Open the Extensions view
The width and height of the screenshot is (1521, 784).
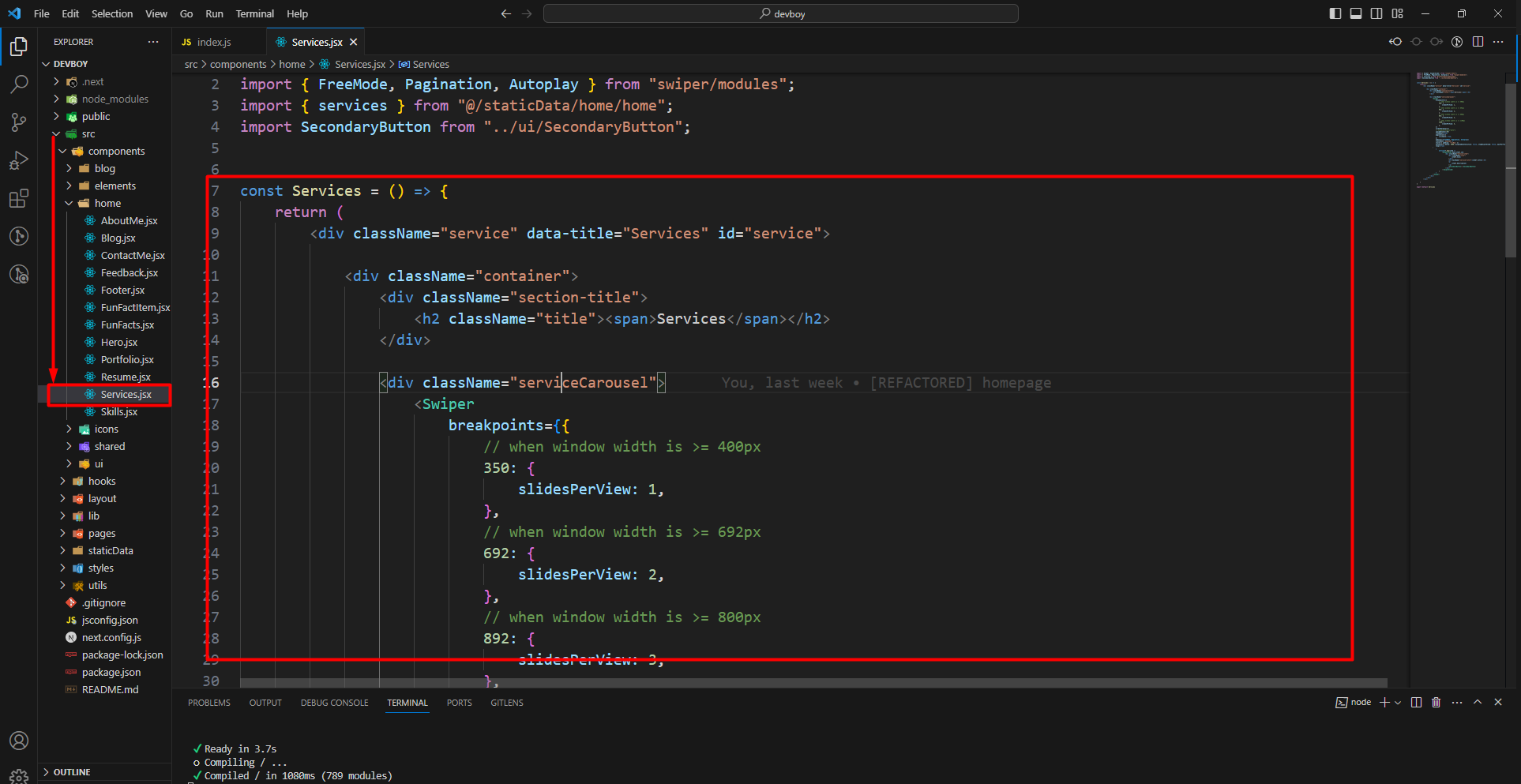(x=19, y=198)
